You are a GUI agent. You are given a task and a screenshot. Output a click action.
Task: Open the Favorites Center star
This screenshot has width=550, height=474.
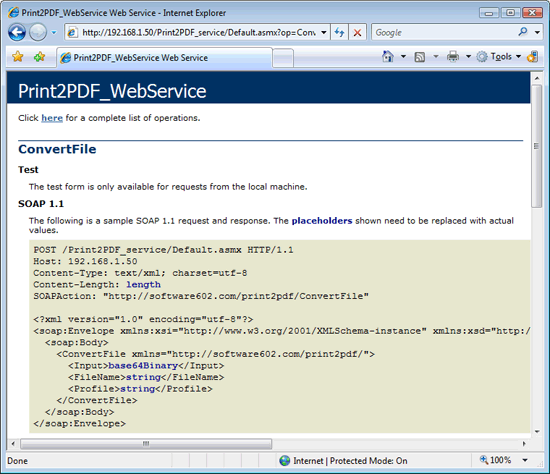(x=18, y=56)
